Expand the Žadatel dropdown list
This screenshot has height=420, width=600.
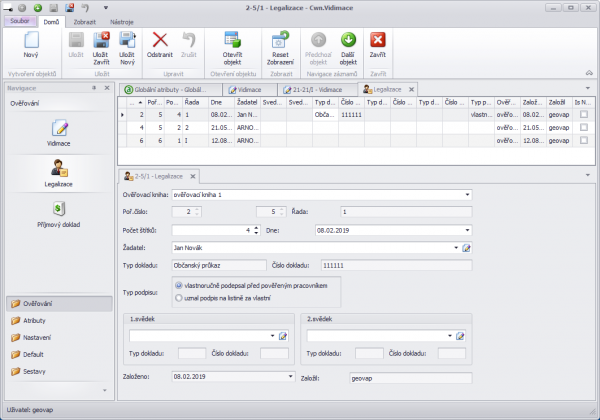tap(456, 247)
